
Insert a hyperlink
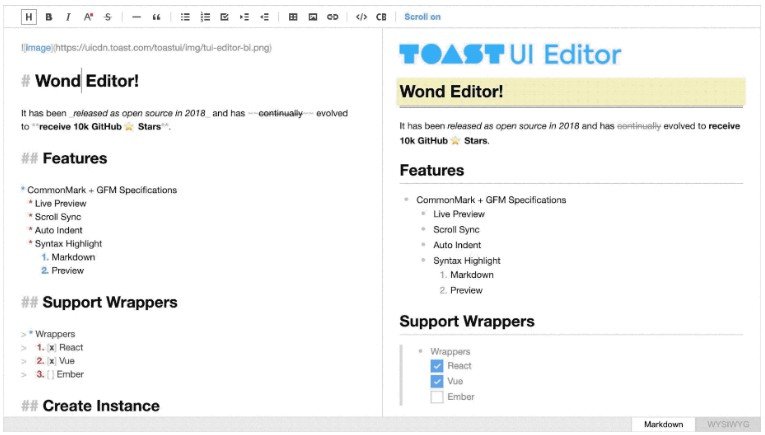[x=333, y=17]
